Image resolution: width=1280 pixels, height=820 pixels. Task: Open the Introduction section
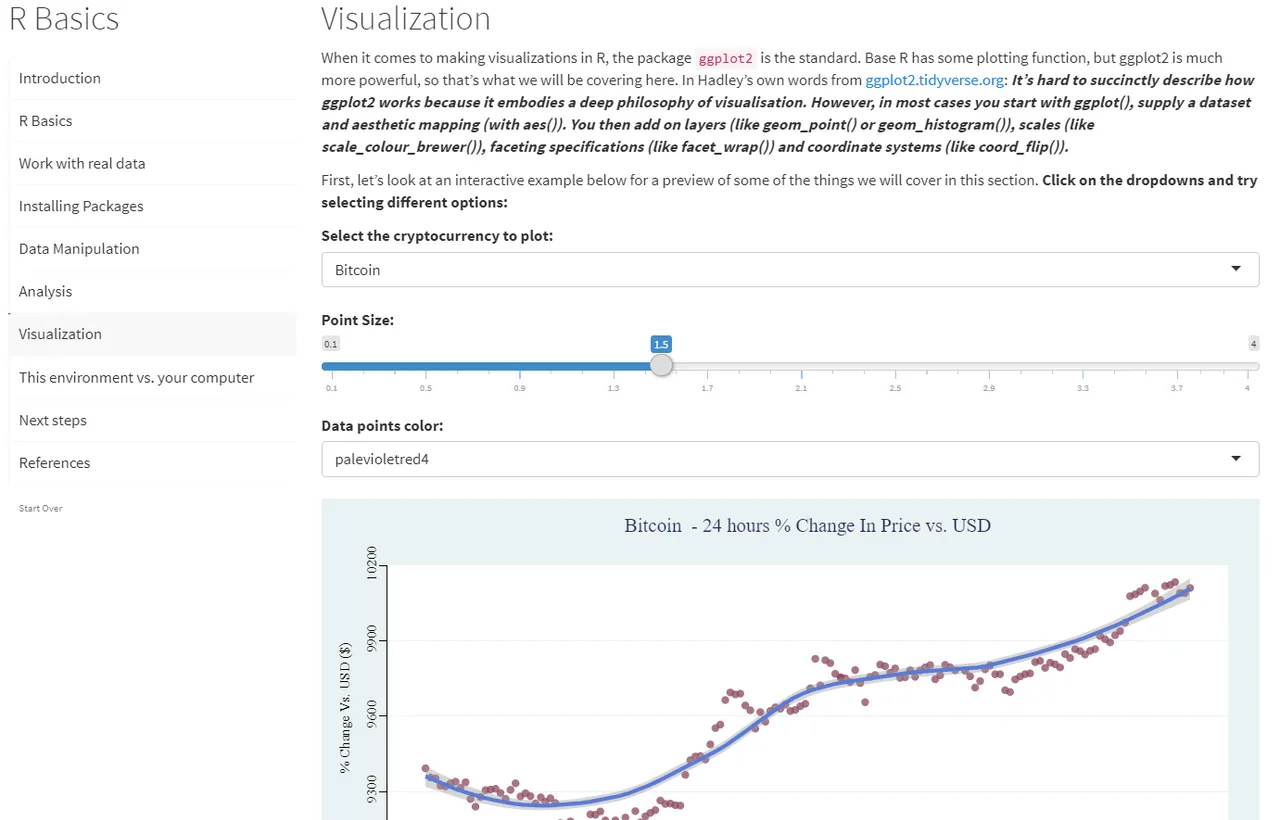tap(152, 78)
